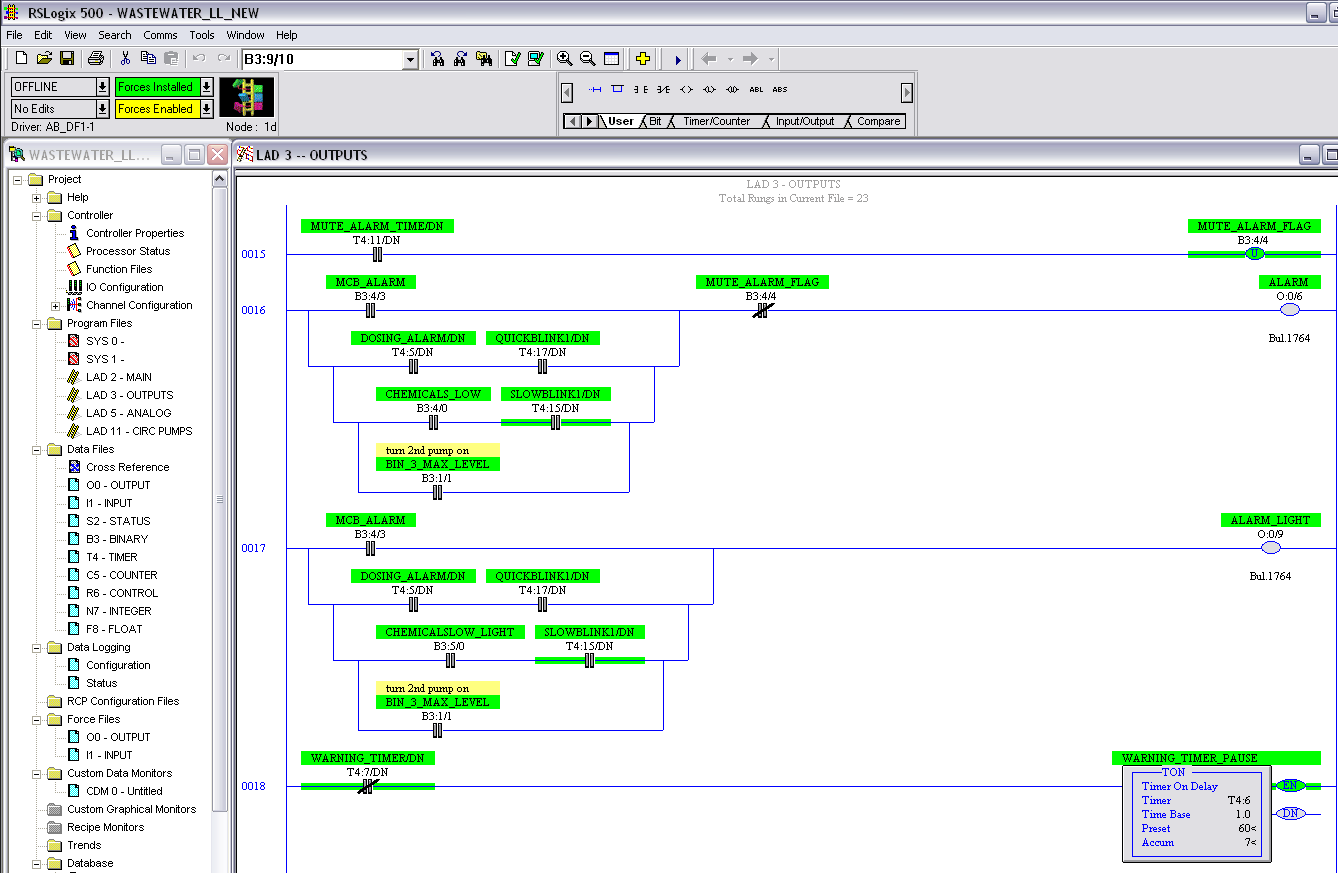Insert output latch OTL coil icon
The width and height of the screenshot is (1338, 873).
pos(709,90)
